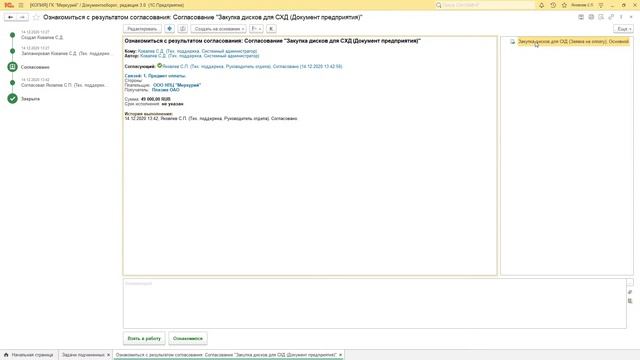This screenshot has height=360, width=640.
Task: Open the user name menu in title bar
Action: 582,5
